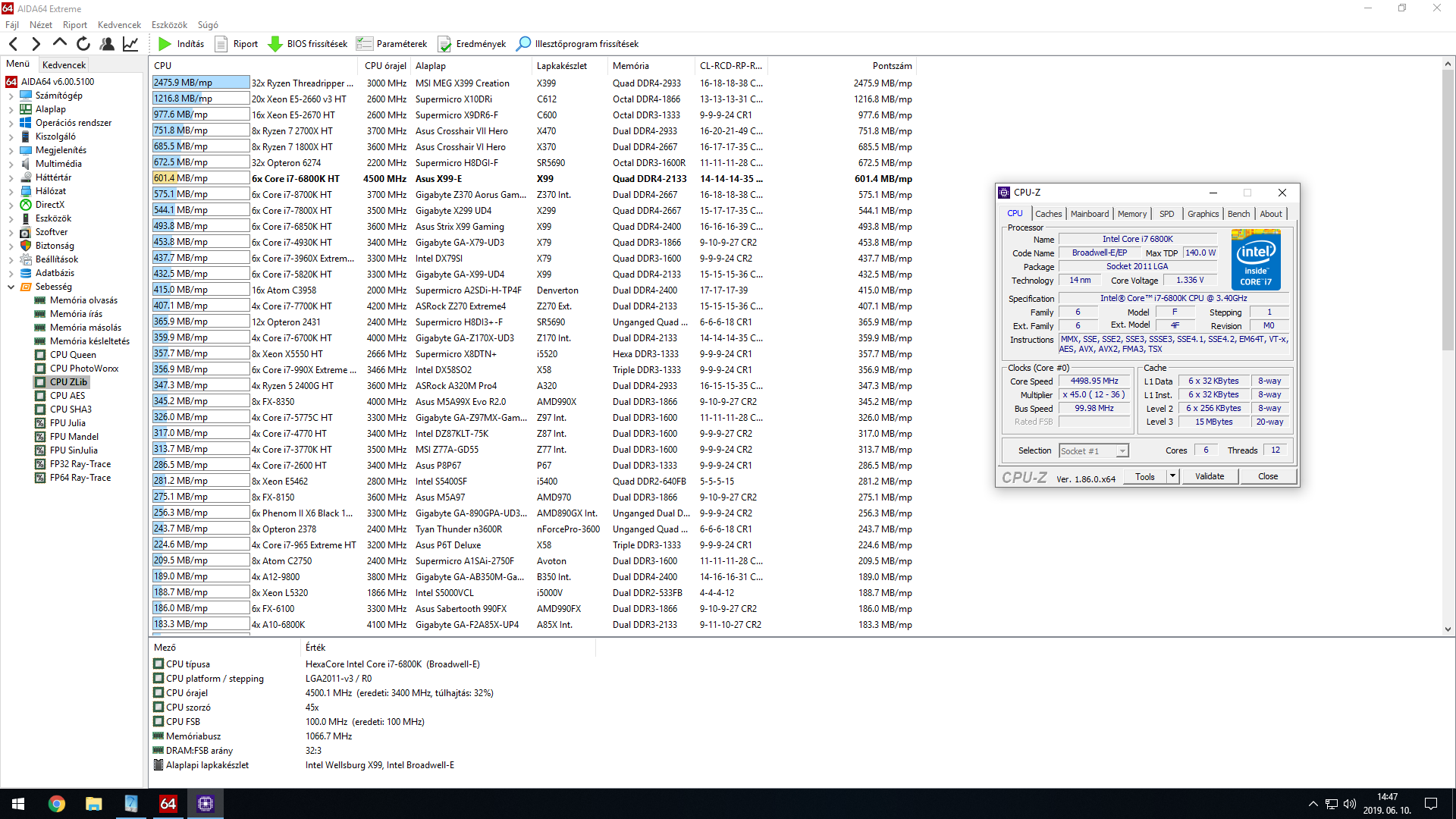Select FP64 Ray-Trace benchmark item
This screenshot has height=819, width=1456.
click(80, 478)
